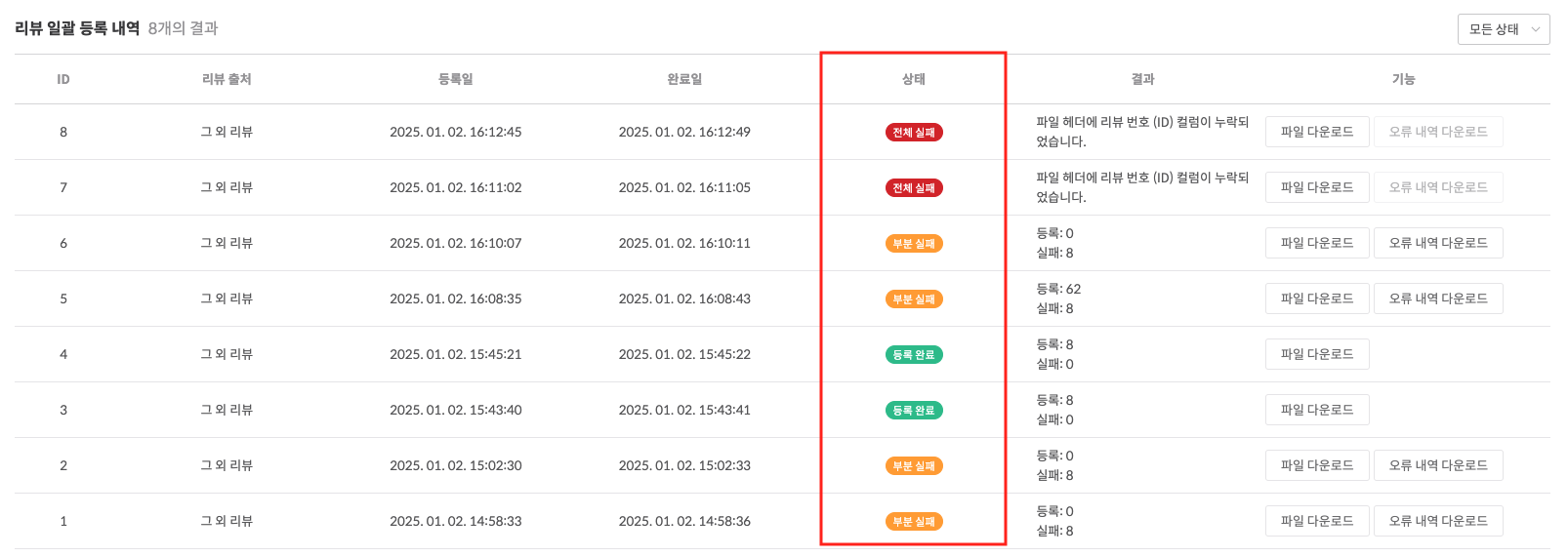Download the file for row ID 6
The image size is (1568, 557).
click(1316, 243)
